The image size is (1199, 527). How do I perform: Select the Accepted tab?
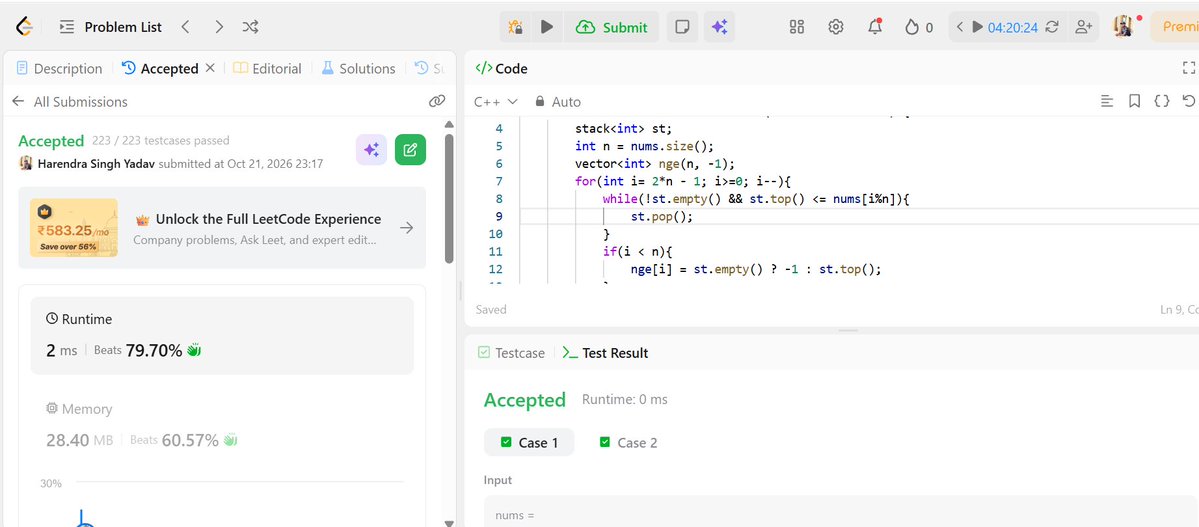pos(161,68)
